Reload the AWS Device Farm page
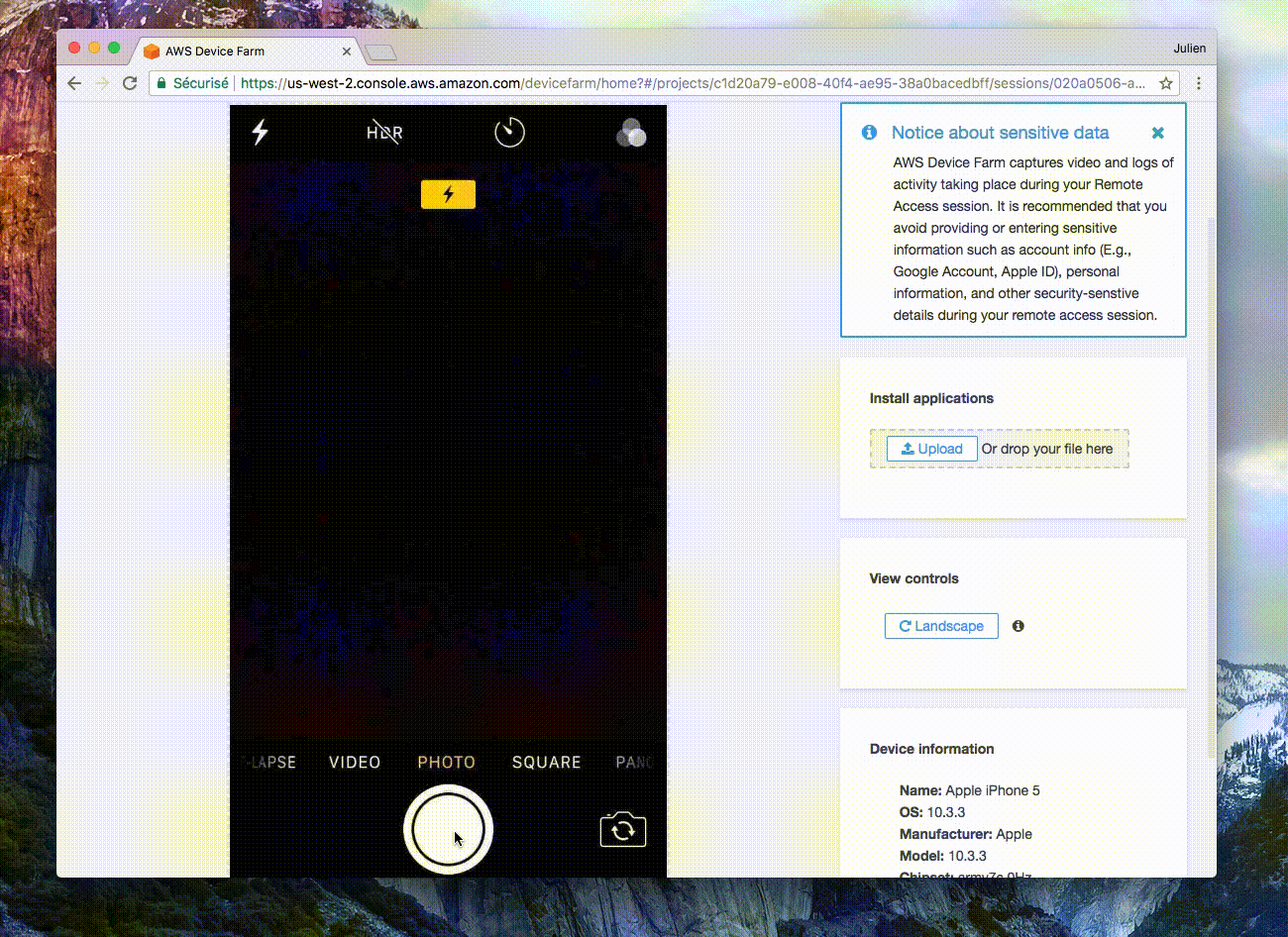 pos(130,83)
